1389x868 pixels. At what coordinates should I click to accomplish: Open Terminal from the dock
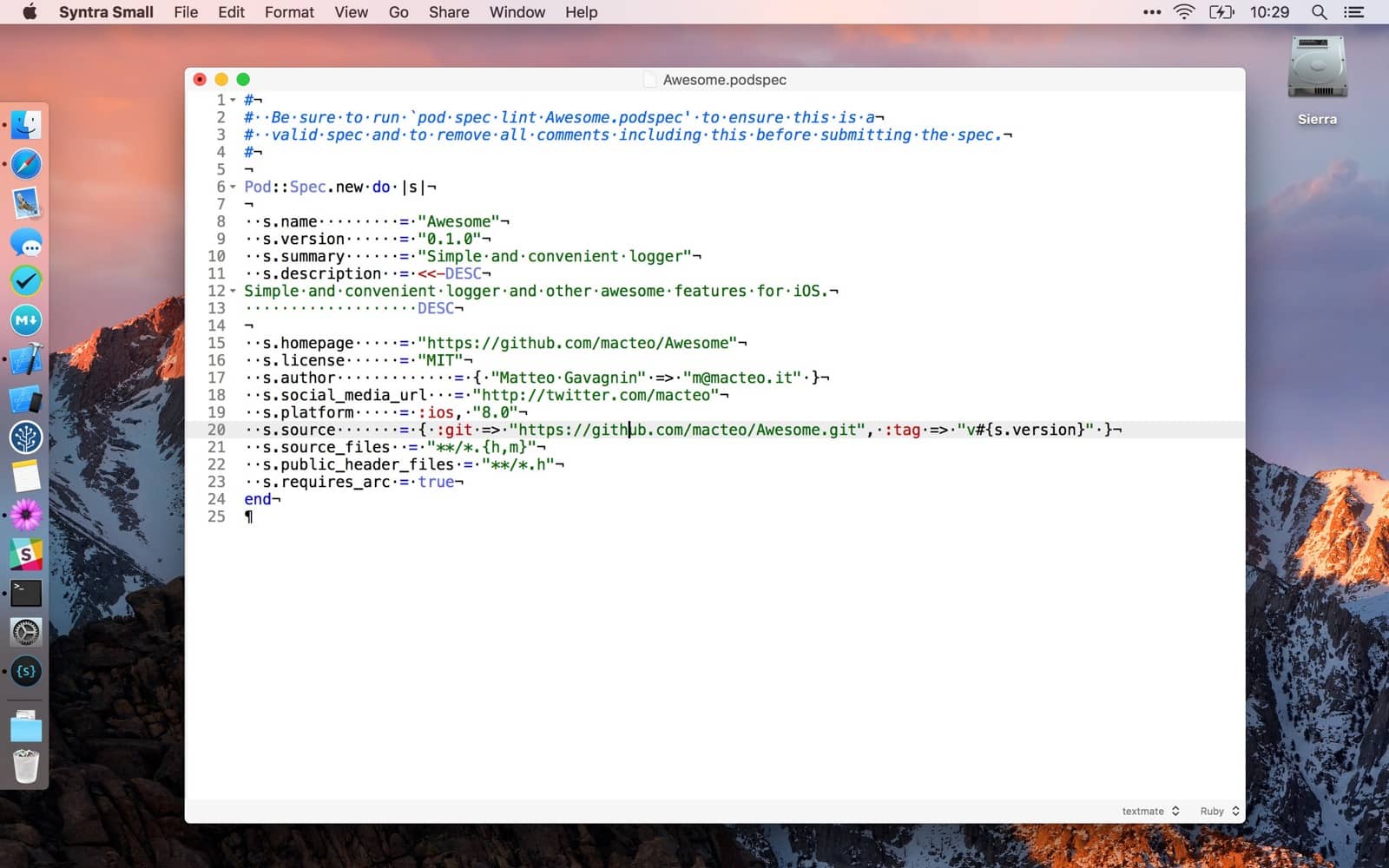click(26, 594)
